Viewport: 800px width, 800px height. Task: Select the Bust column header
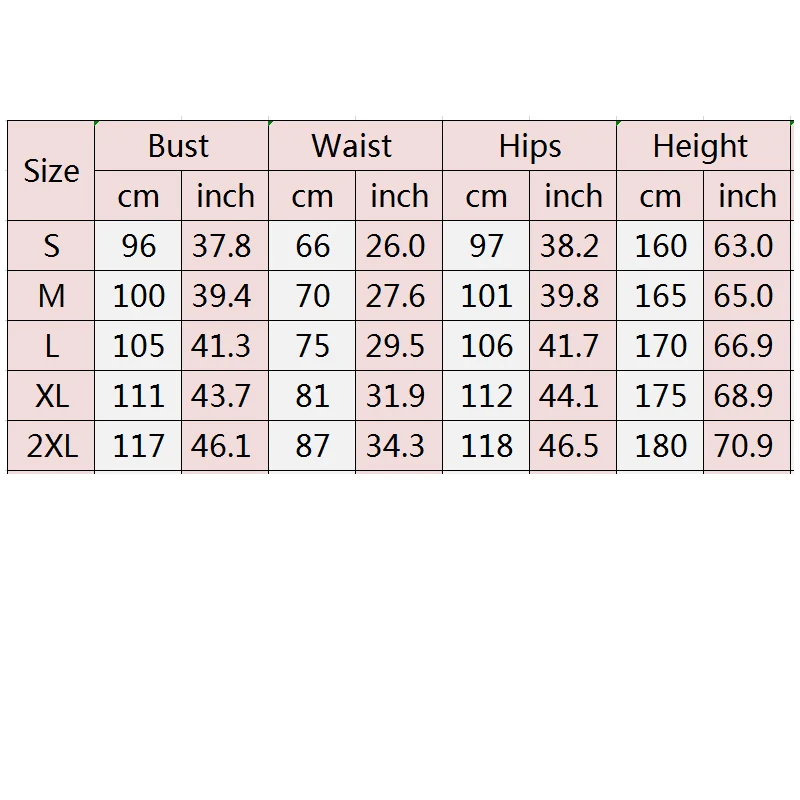tap(181, 146)
